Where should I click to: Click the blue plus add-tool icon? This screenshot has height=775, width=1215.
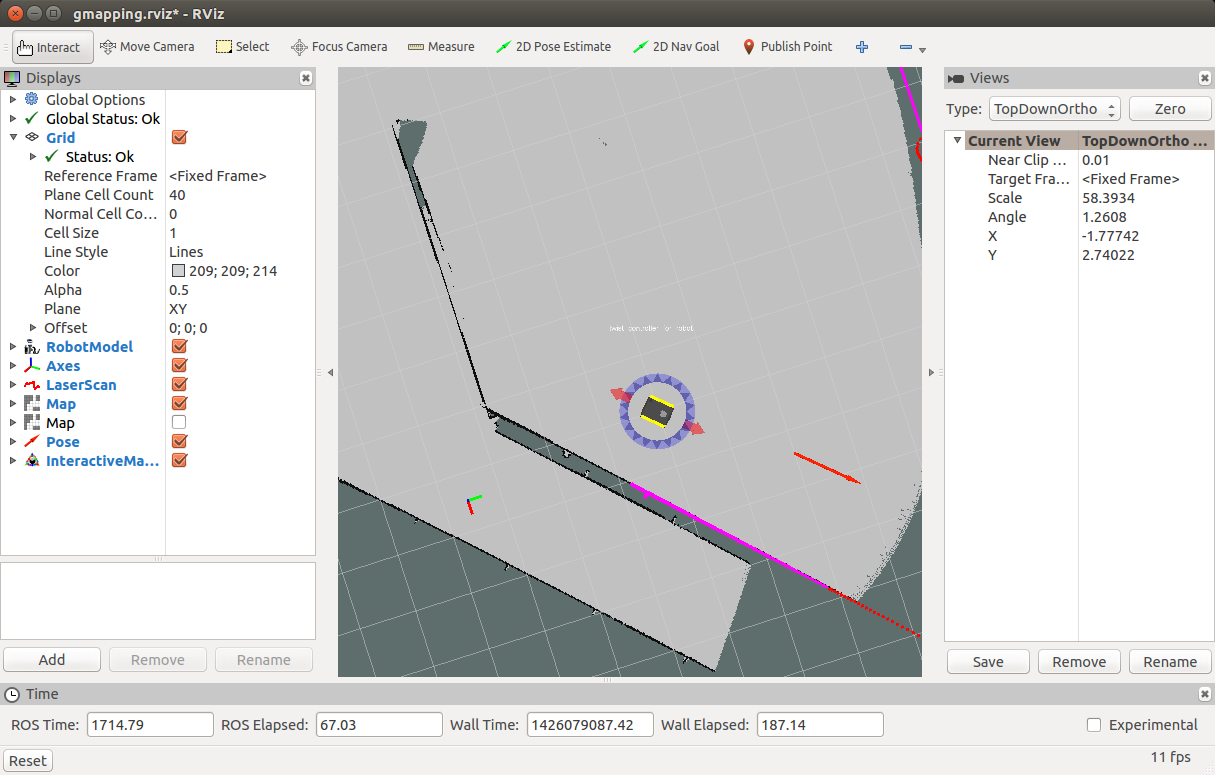(862, 47)
